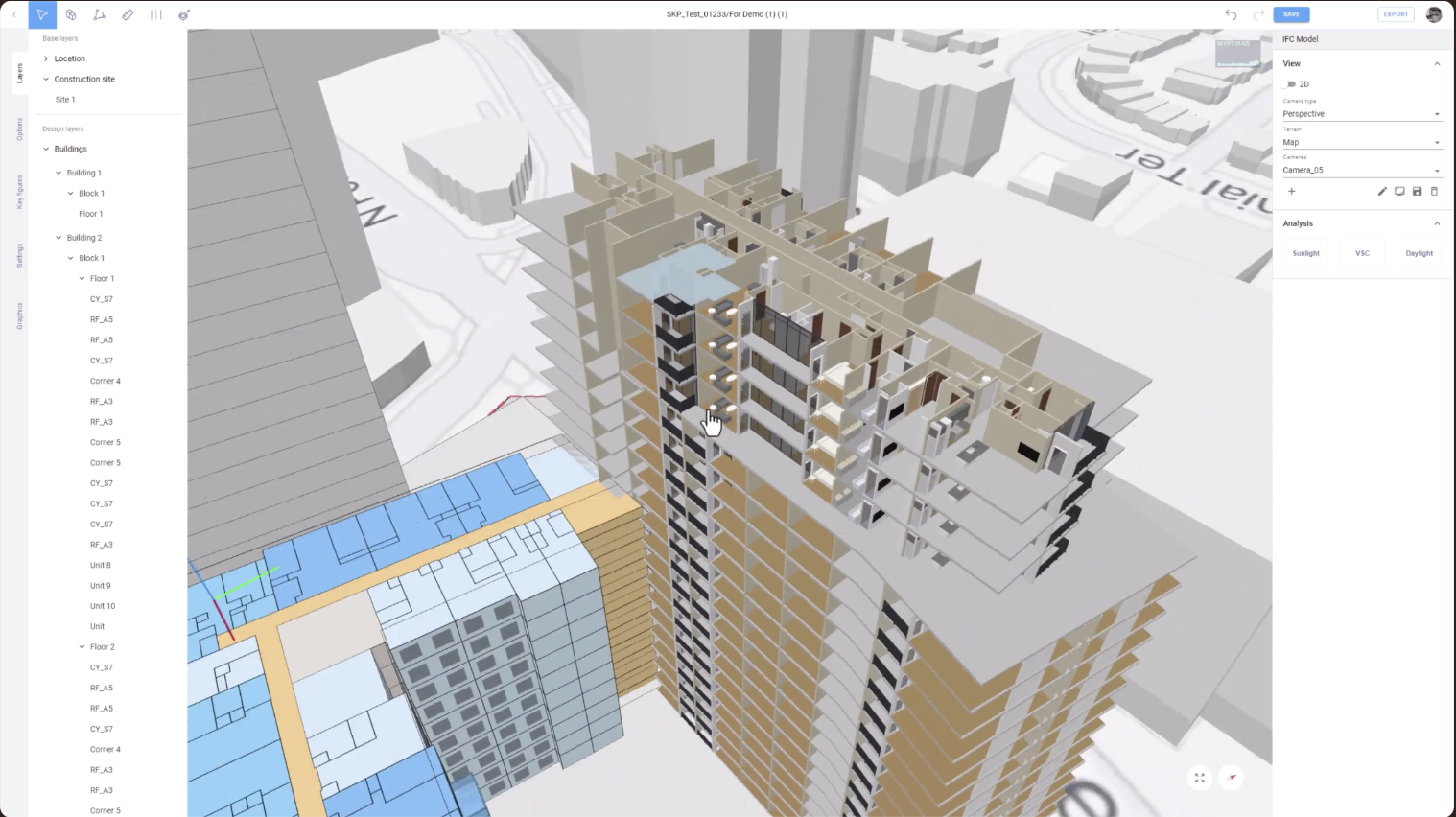Screen dimensions: 1456x817
Task: Edit the camera using the pencil icon
Action: pyautogui.click(x=1382, y=192)
